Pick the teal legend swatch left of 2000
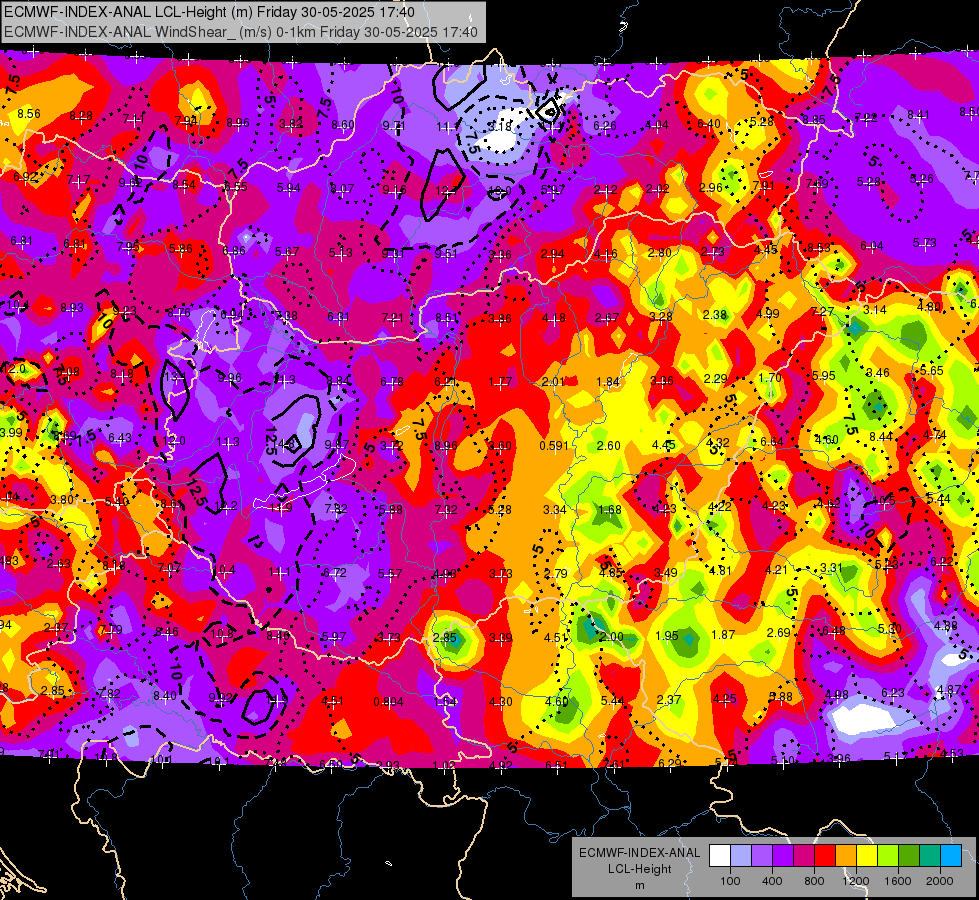Screen dimensions: 979x900 930,856
